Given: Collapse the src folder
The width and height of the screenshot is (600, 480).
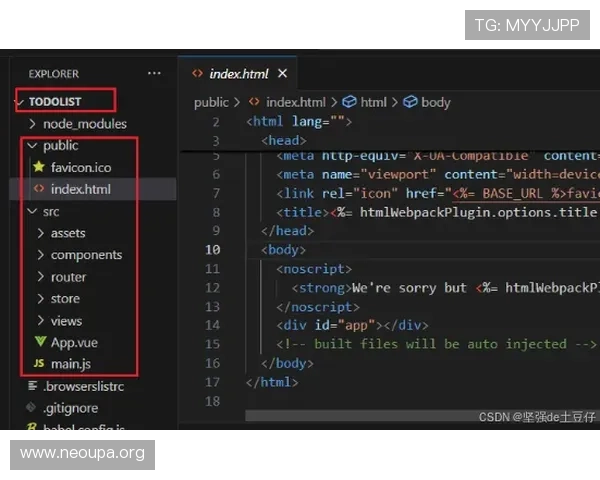Looking at the screenshot, I should [33, 212].
